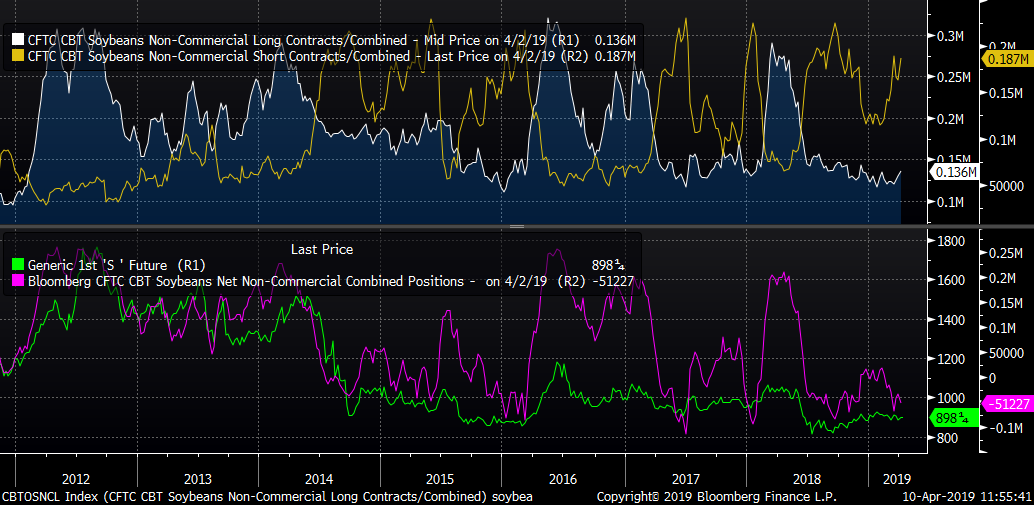The image size is (1034, 505).
Task: Click the 'Last Price' header in the lower legend
Action: [x=321, y=249]
